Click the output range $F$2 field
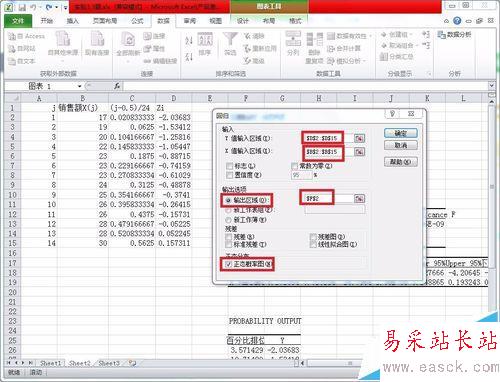 (x=328, y=199)
